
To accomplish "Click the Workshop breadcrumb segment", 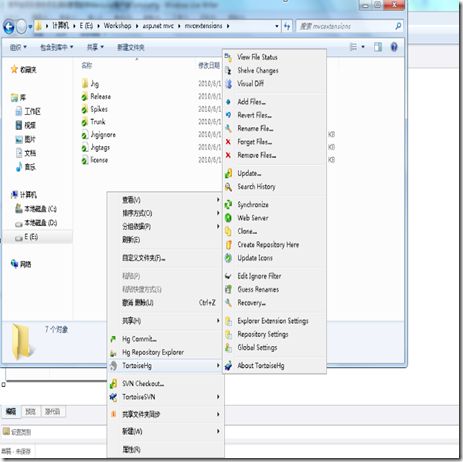I will pos(117,26).
